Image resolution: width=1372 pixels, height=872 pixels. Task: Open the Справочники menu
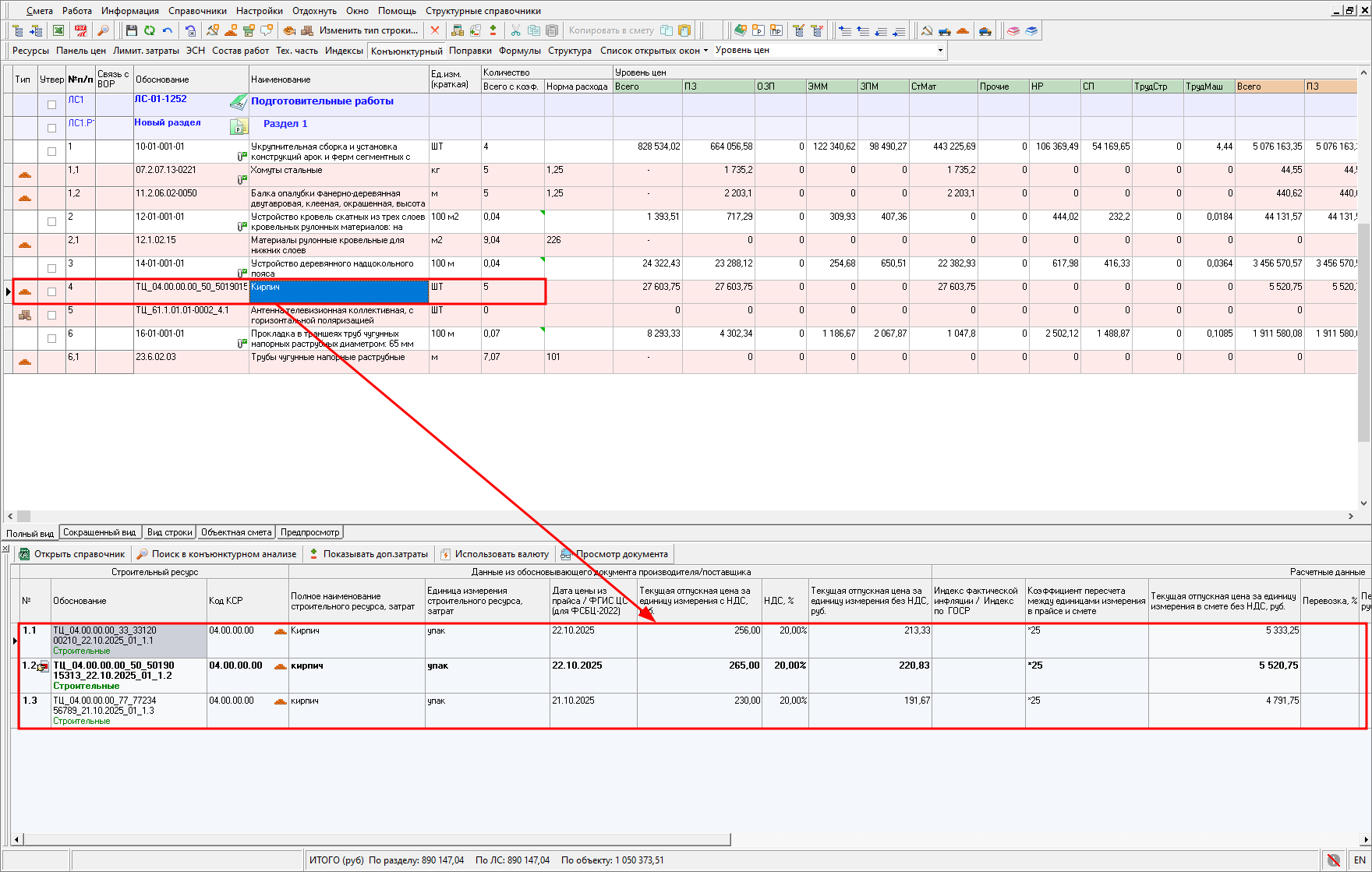197,11
